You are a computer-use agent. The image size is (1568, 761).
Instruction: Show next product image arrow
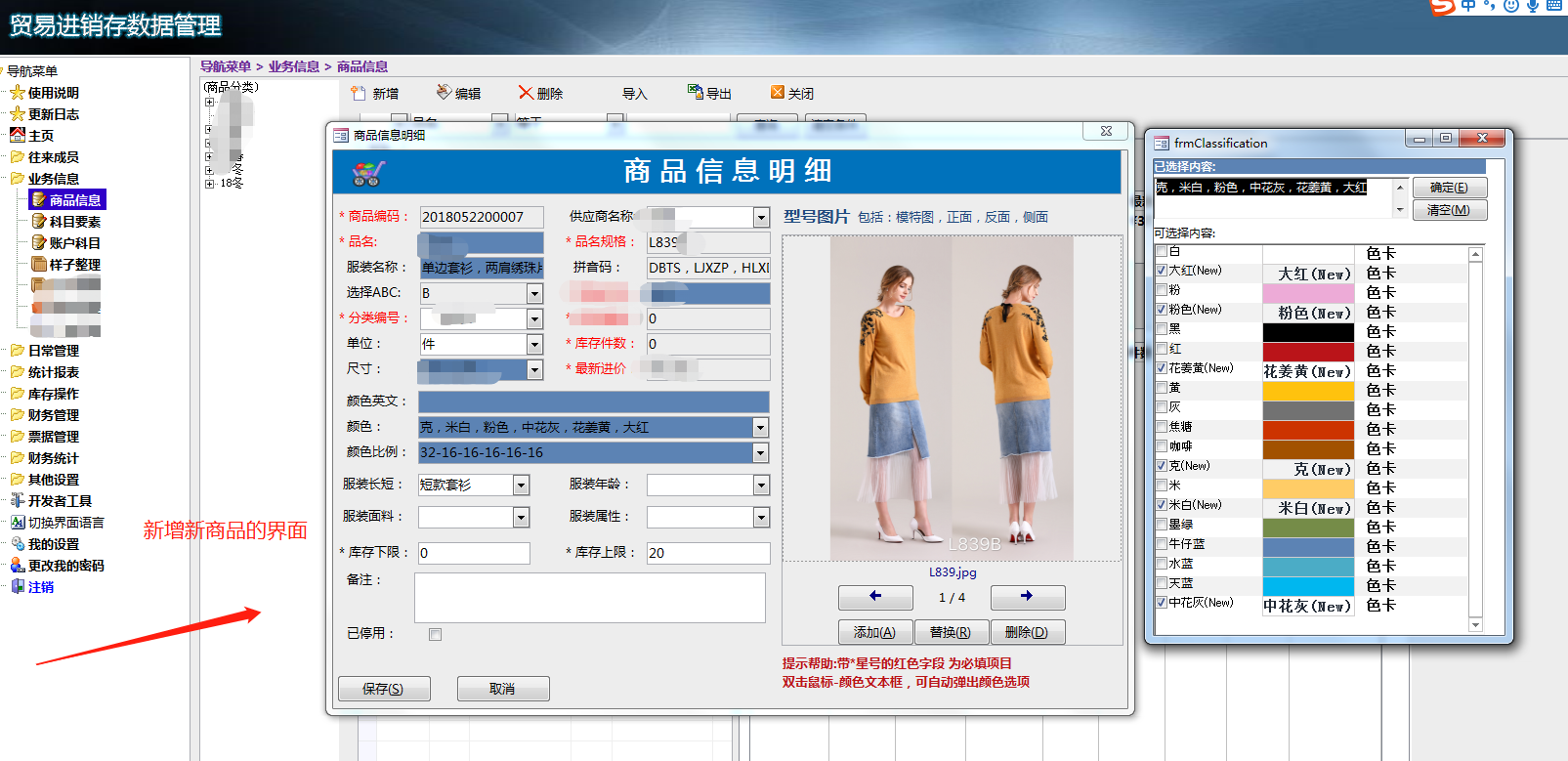click(x=1027, y=596)
